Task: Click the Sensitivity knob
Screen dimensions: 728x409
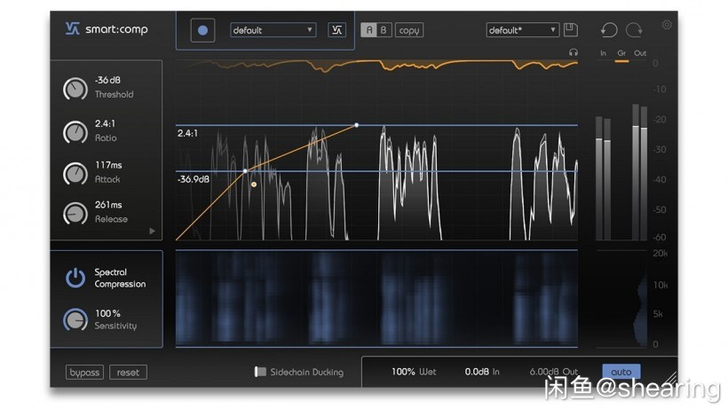Action: pyautogui.click(x=75, y=319)
